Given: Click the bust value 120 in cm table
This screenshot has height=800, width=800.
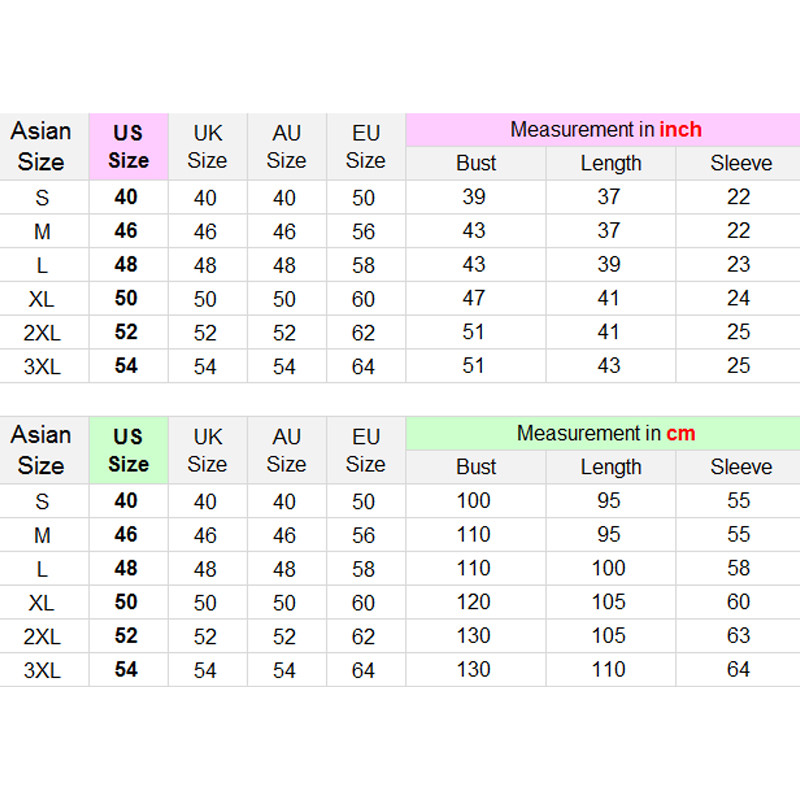Looking at the screenshot, I should (x=474, y=603).
